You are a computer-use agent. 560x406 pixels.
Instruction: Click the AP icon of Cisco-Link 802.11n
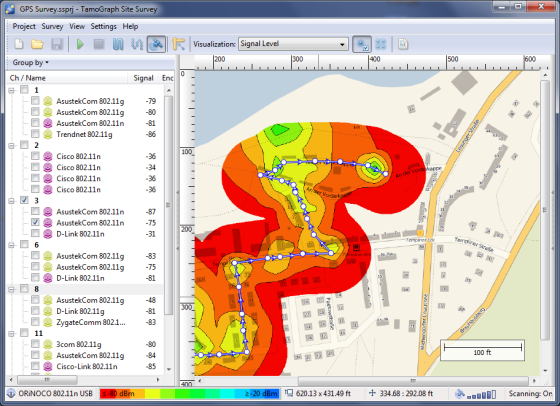48,366
